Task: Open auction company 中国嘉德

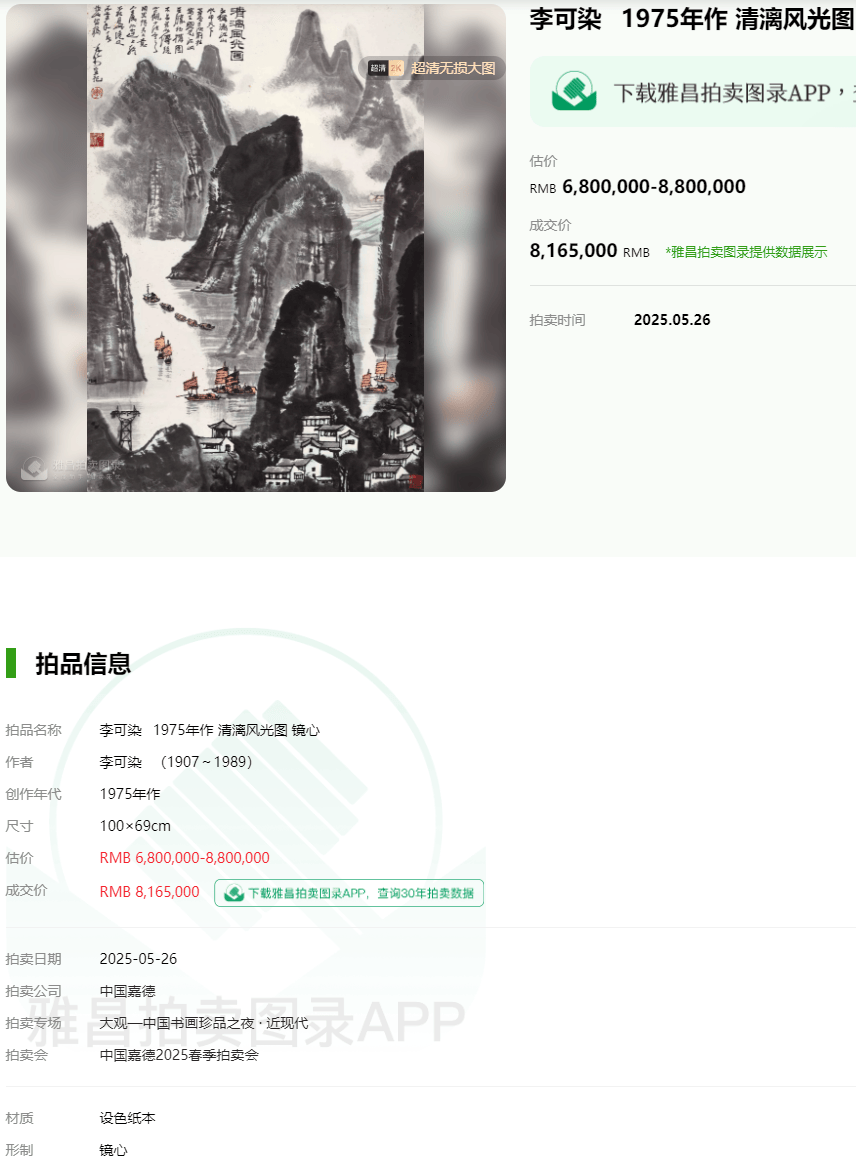Action: pos(128,991)
